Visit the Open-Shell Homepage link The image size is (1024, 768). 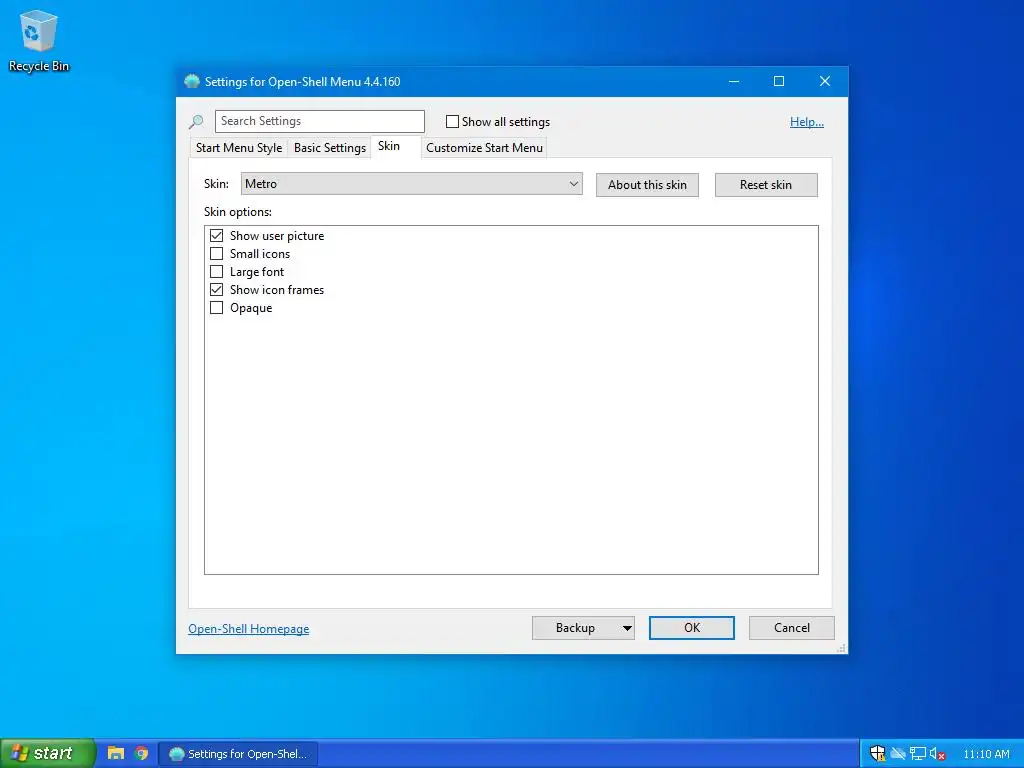[x=249, y=628]
